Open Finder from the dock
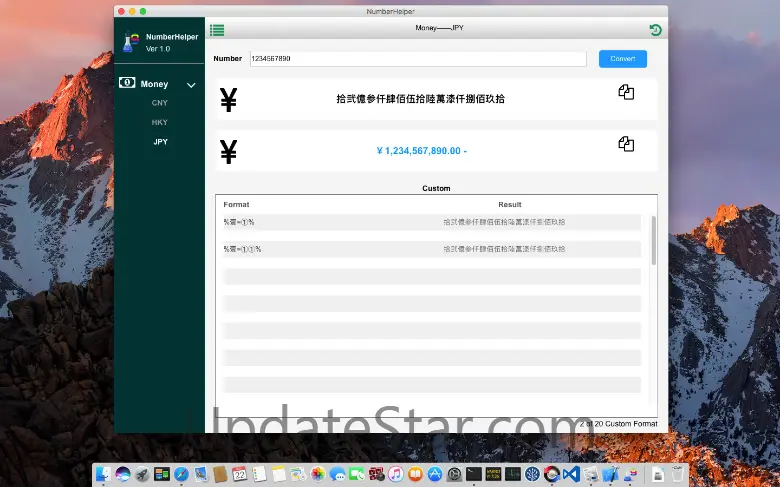 pos(104,474)
